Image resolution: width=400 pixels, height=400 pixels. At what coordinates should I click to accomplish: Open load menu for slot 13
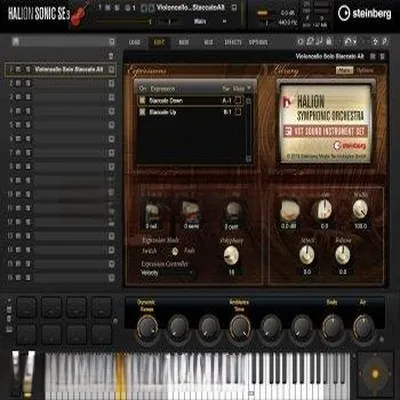coord(112,236)
